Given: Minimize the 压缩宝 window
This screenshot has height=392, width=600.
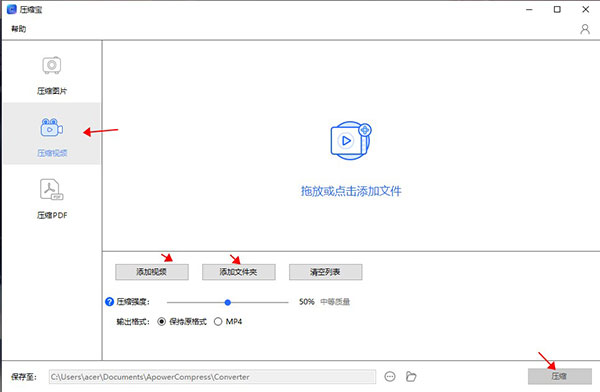Looking at the screenshot, I should [x=529, y=10].
